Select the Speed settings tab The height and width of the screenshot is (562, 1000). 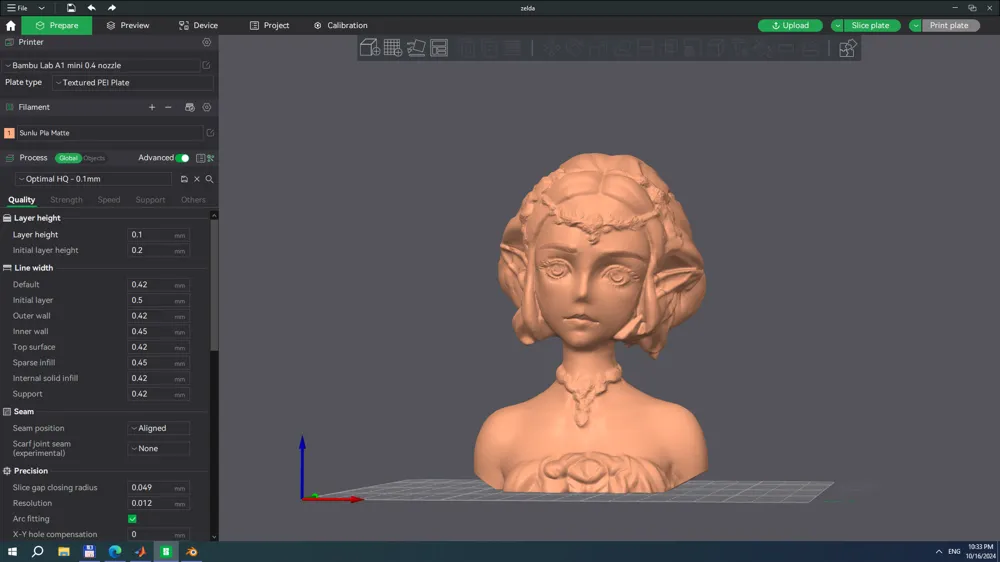[x=108, y=200]
